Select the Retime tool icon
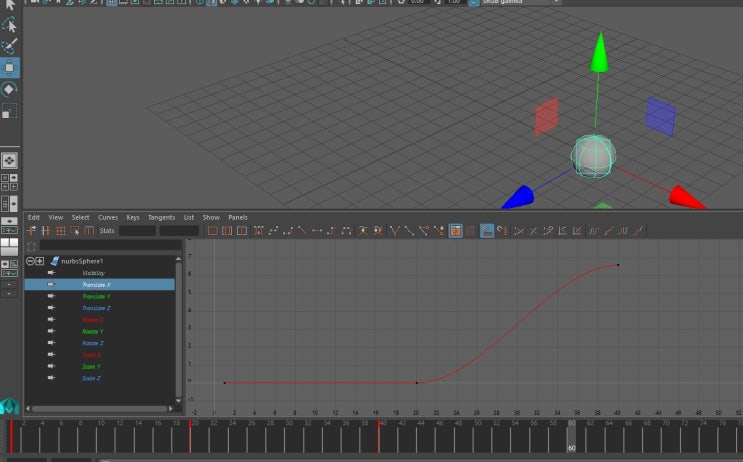The image size is (743, 462). click(x=89, y=231)
